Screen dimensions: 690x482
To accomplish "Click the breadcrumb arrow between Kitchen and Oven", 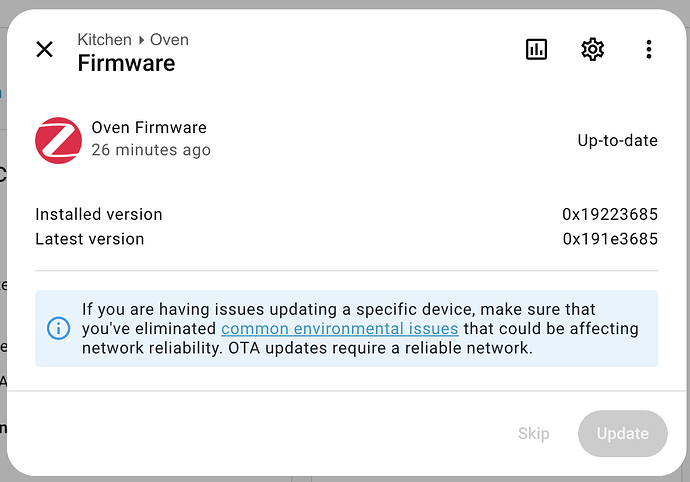I will [141, 41].
